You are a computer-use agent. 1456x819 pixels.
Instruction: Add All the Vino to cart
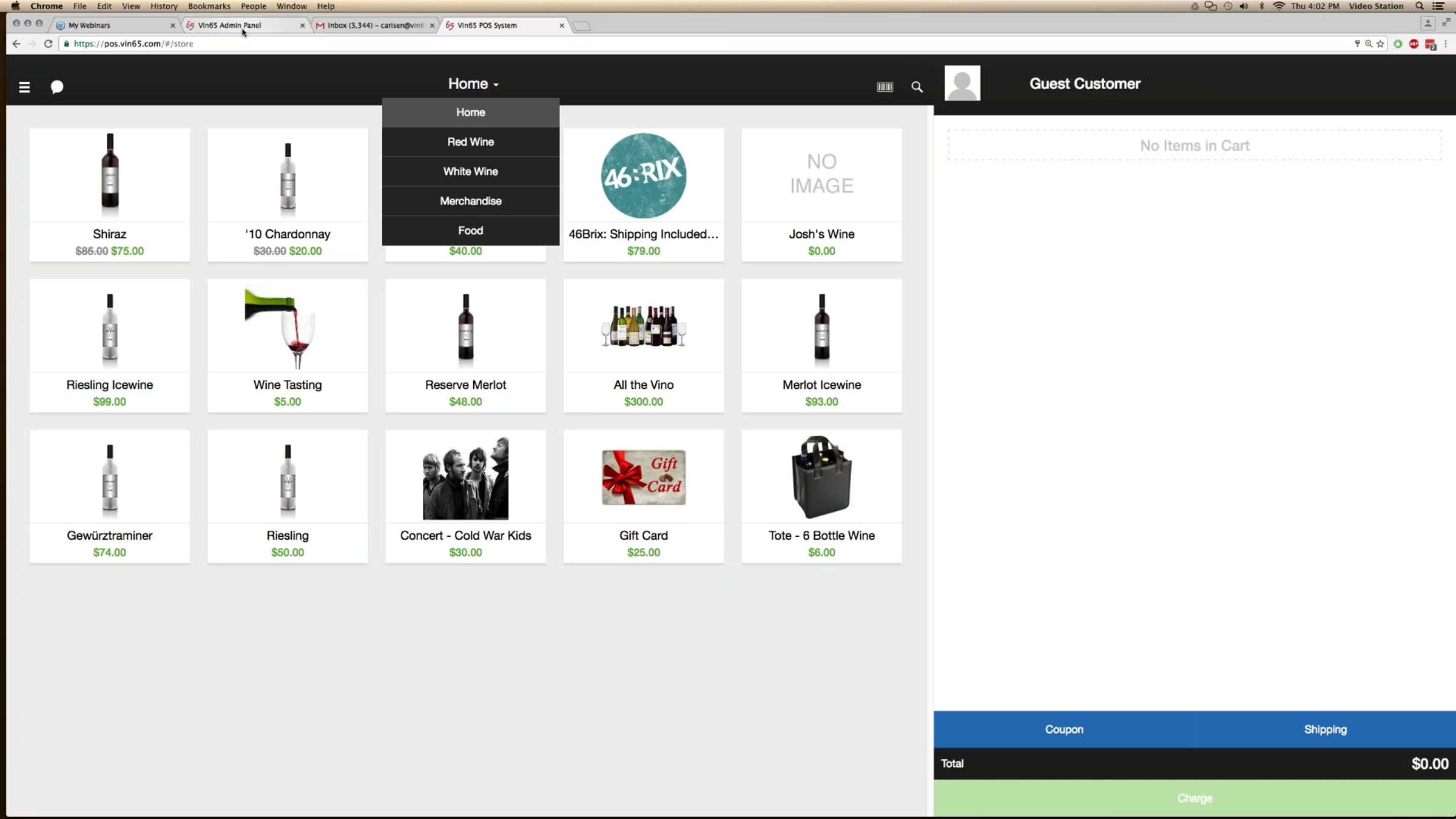[x=644, y=346]
